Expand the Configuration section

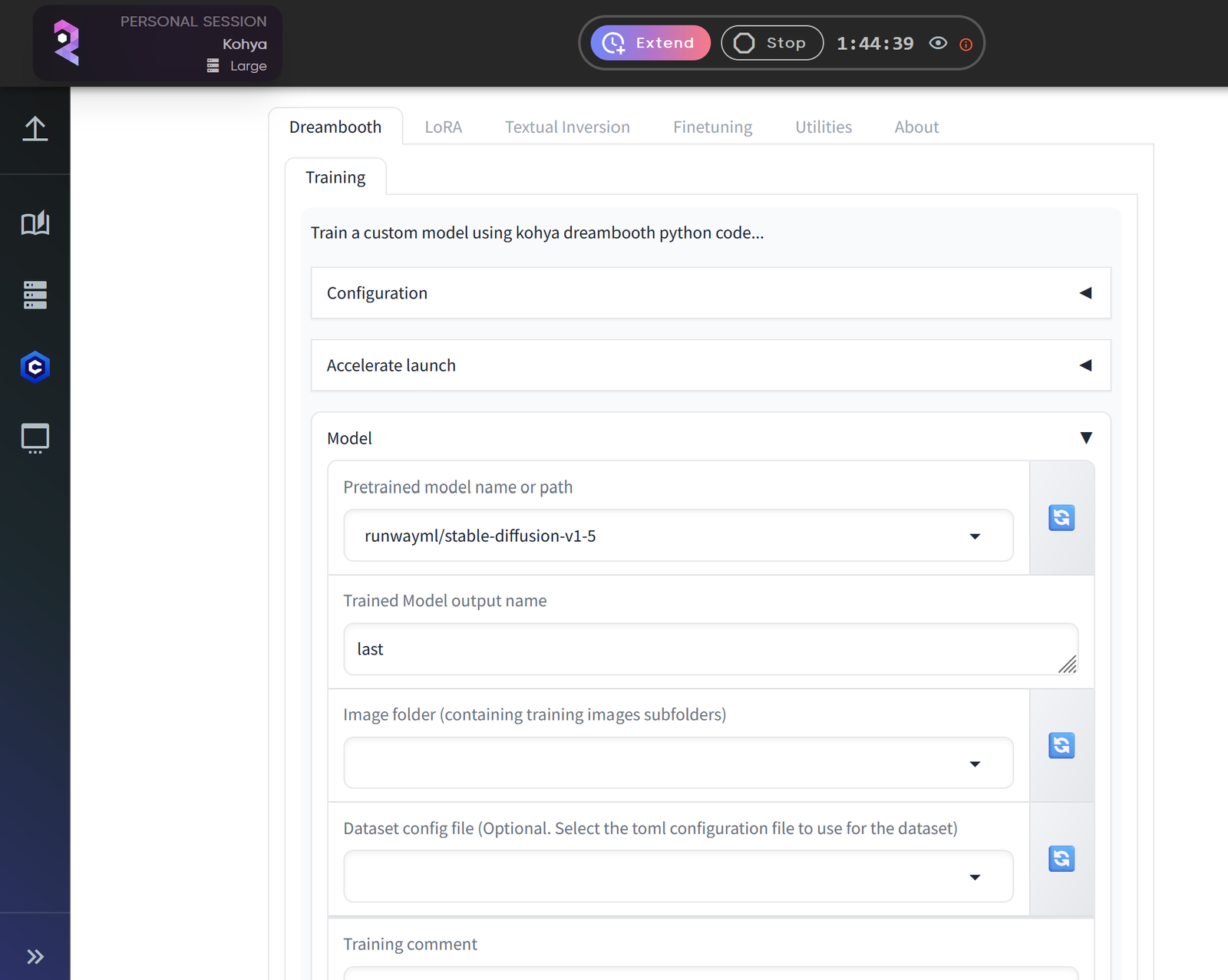pyautogui.click(x=710, y=293)
